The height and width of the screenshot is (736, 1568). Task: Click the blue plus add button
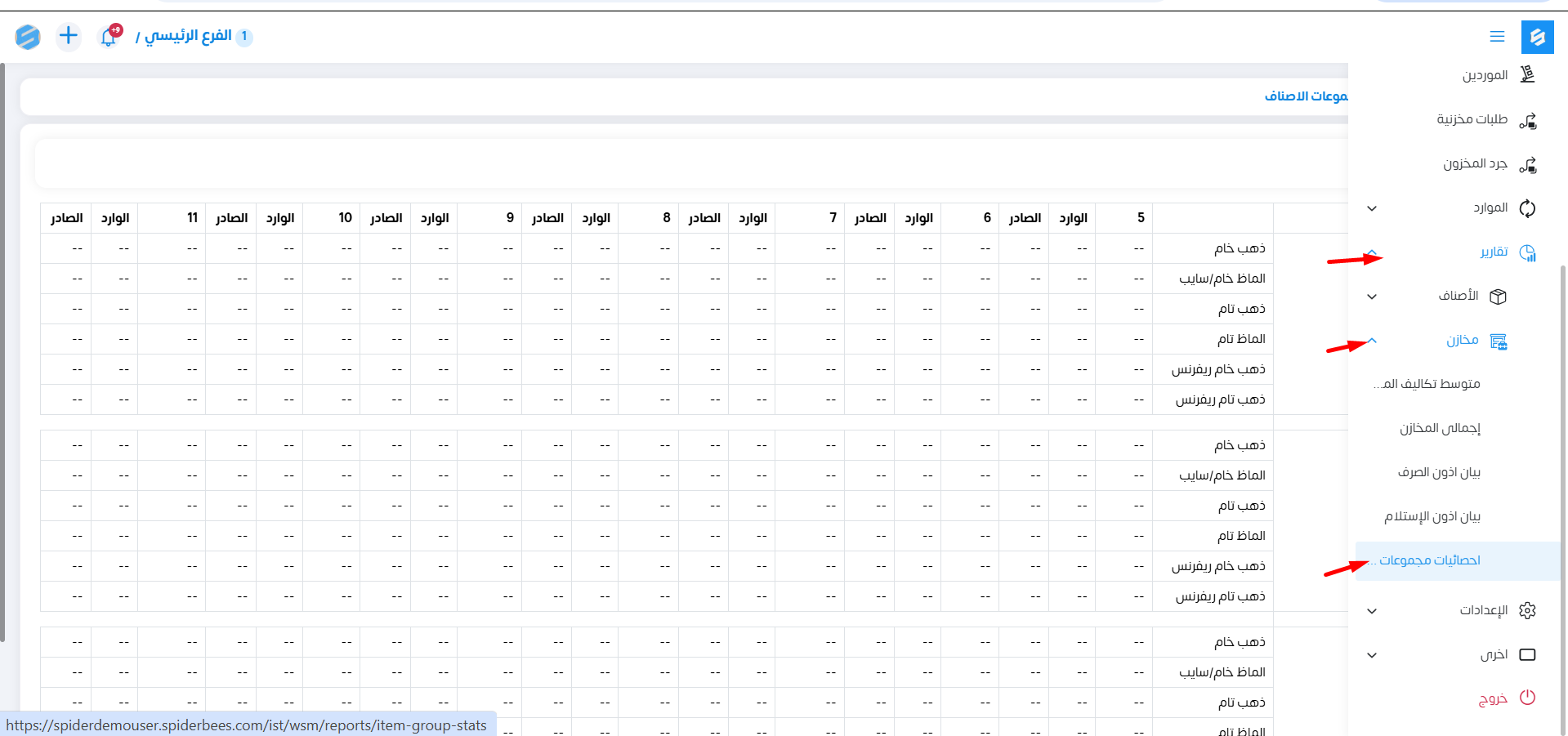[x=69, y=36]
